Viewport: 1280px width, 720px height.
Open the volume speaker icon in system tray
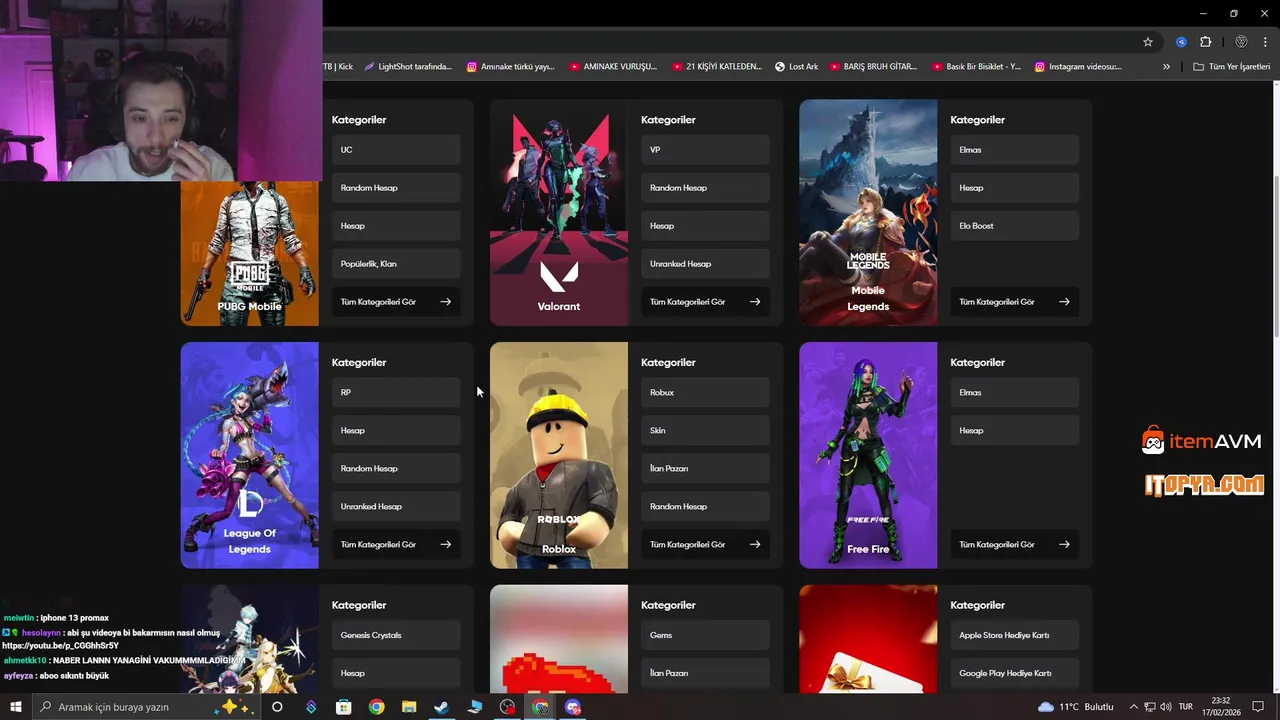click(x=1166, y=707)
